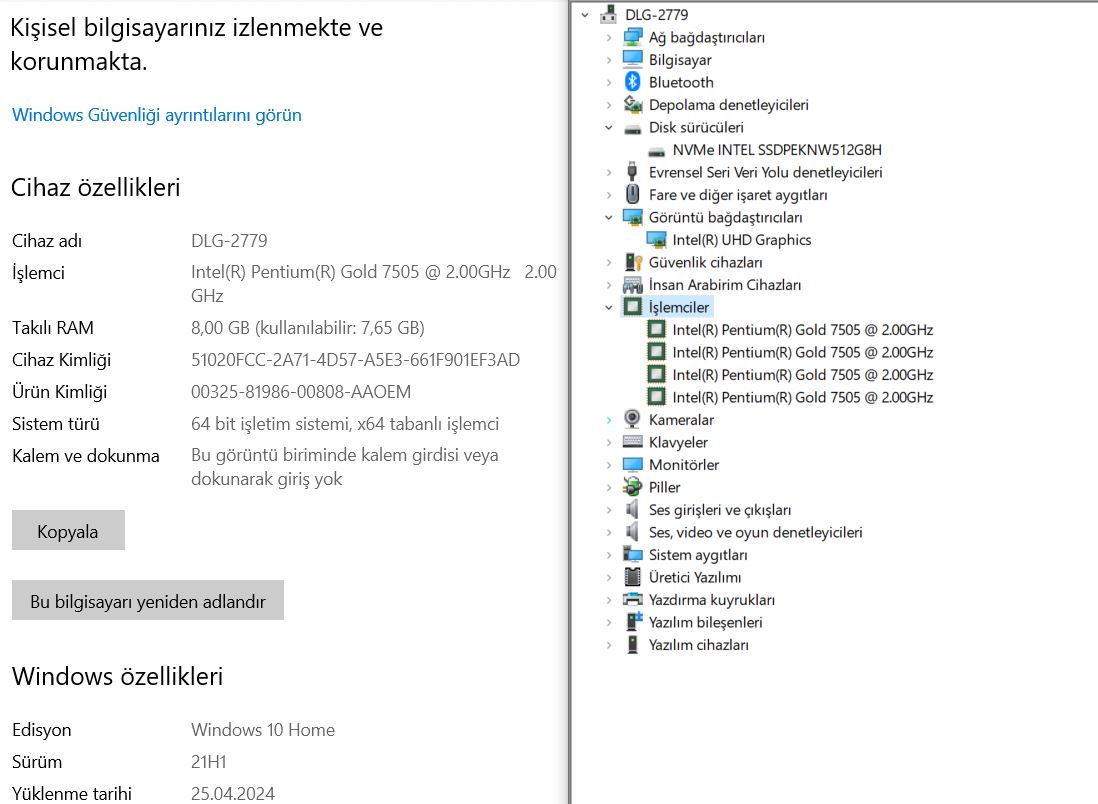The height and width of the screenshot is (804, 1098).
Task: Click the Monitörler screen icon
Action: coord(632,464)
